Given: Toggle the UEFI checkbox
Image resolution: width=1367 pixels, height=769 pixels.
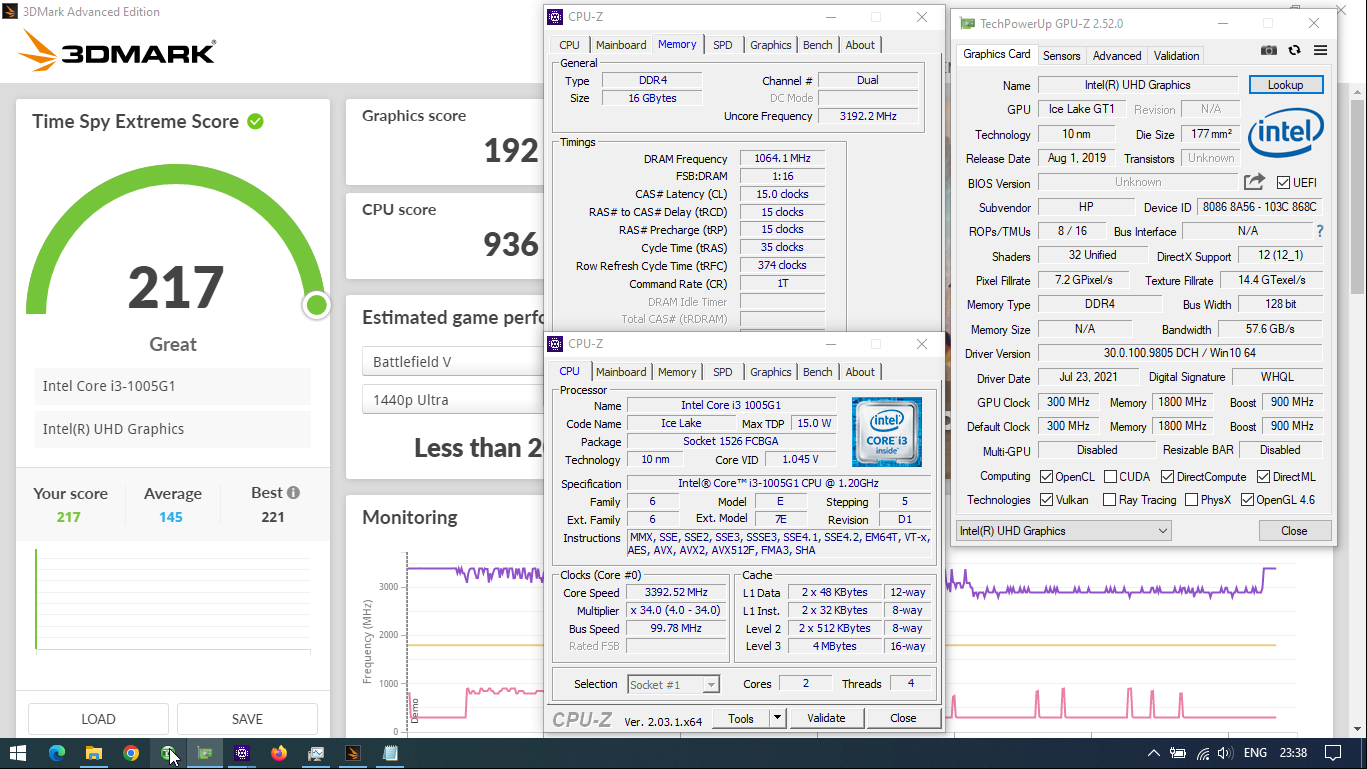Looking at the screenshot, I should [1284, 183].
